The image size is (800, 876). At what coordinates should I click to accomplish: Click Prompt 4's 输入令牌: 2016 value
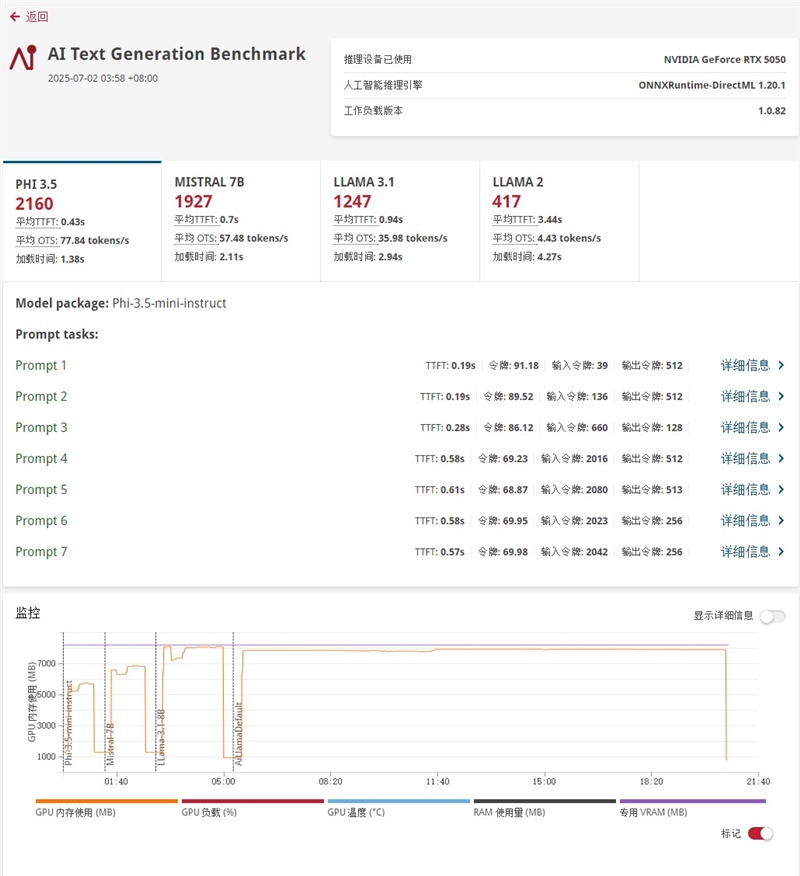(x=574, y=459)
